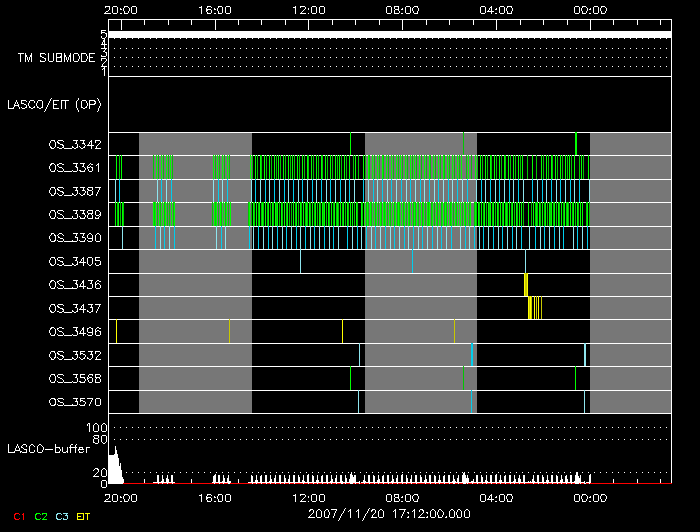Click the yellow marker in OS_3436 row
700x532 pixels.
[526, 284]
